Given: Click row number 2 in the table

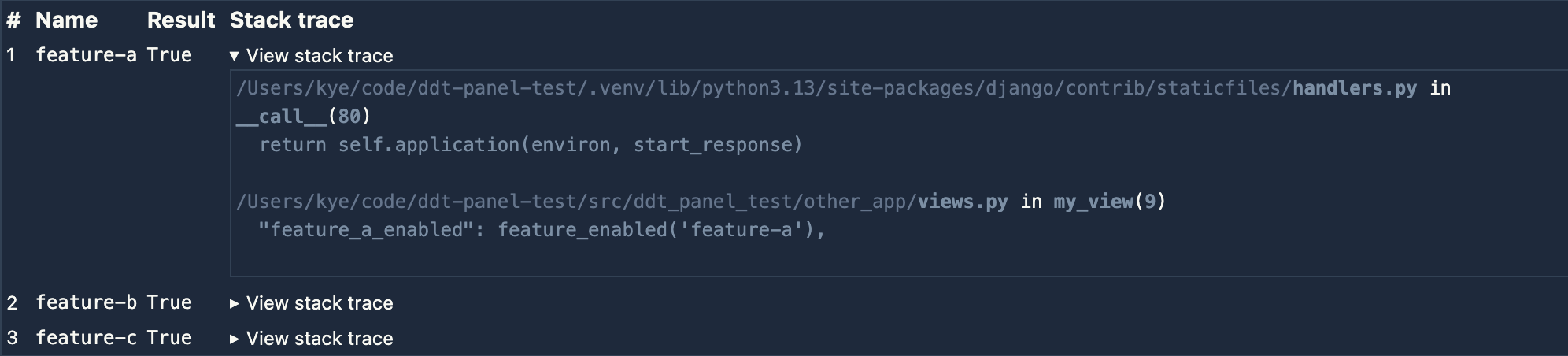Looking at the screenshot, I should tap(13, 303).
